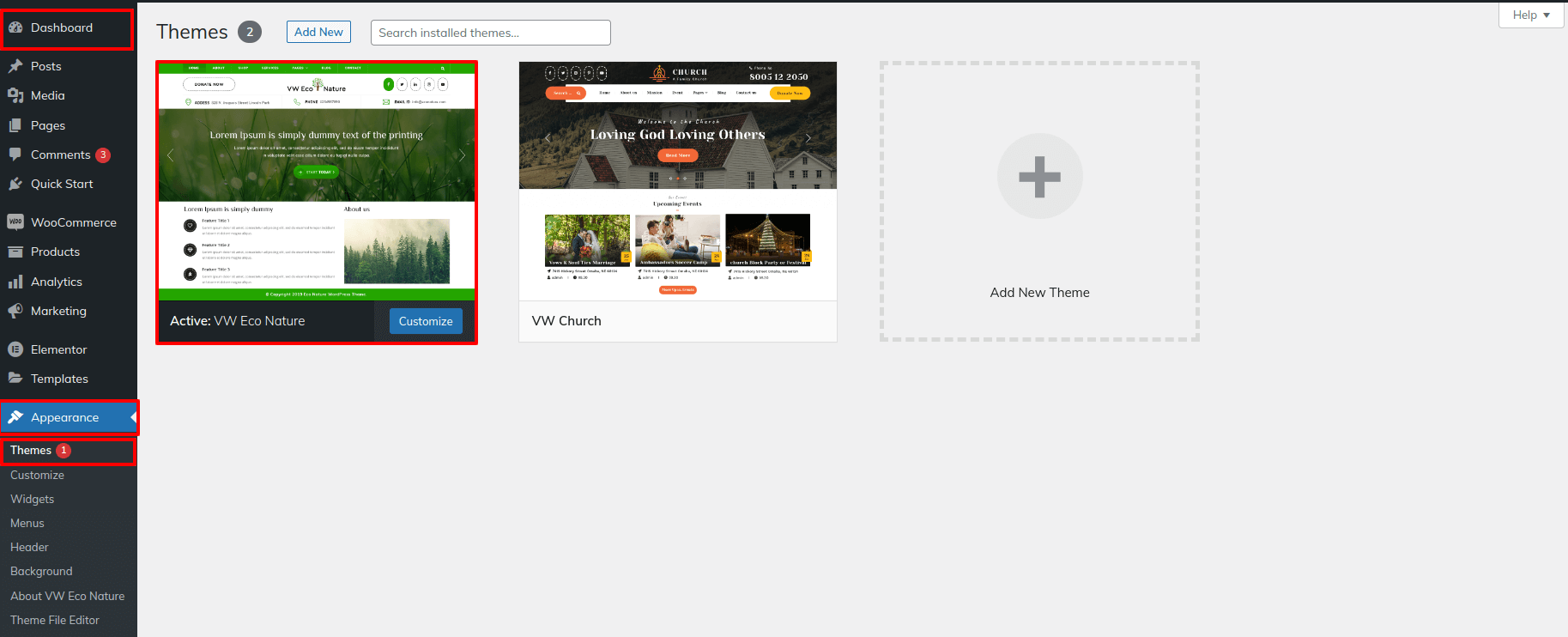Open the Help dropdown tab
Screen dimensions: 1568x637
(1531, 15)
